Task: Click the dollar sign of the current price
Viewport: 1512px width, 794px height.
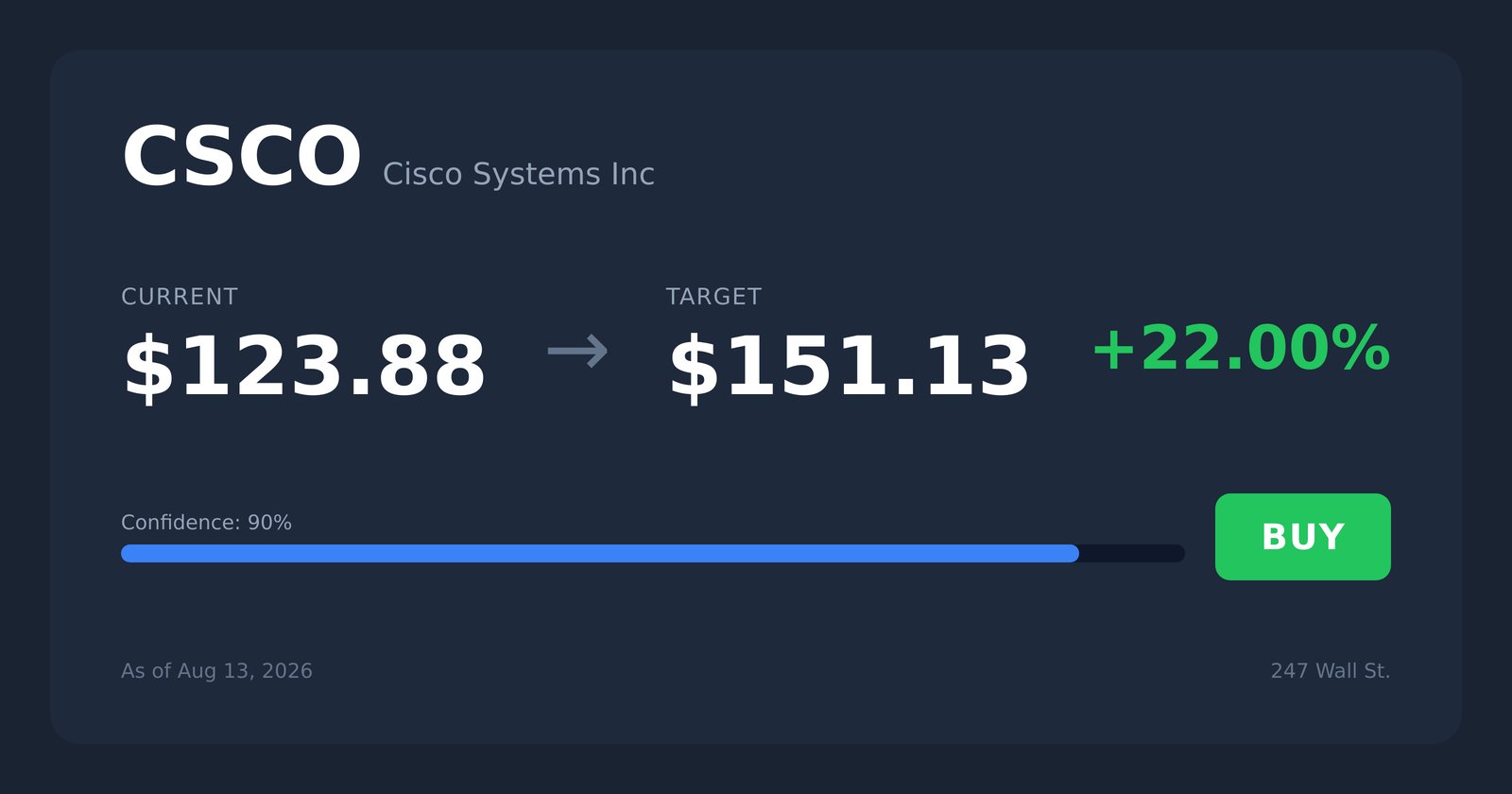Action: tap(148, 369)
